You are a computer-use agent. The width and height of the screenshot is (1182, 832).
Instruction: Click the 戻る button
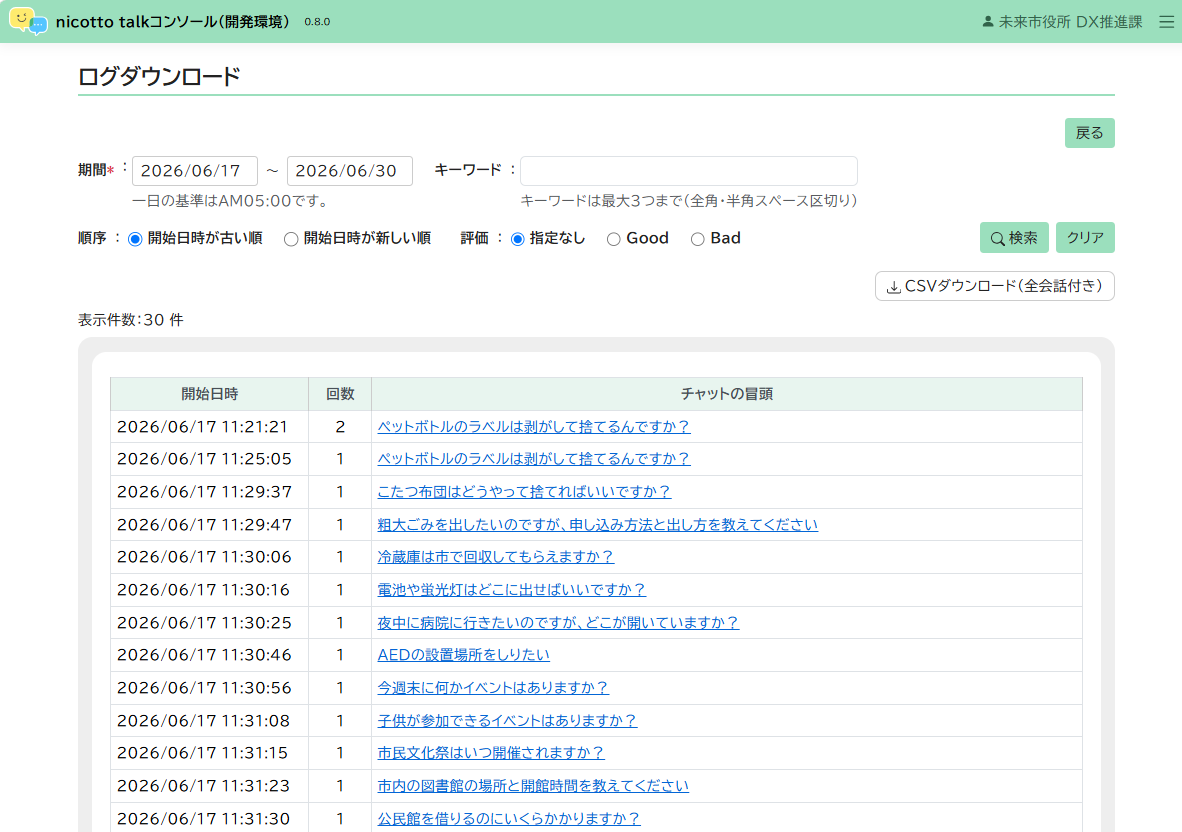click(x=1089, y=133)
